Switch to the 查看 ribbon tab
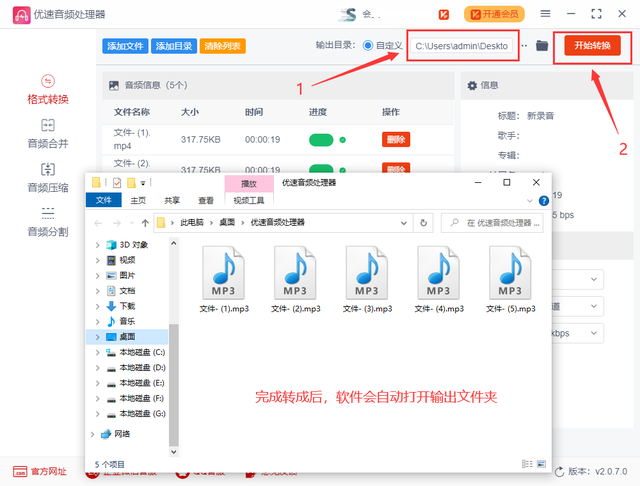The height and width of the screenshot is (486, 640). (206, 200)
